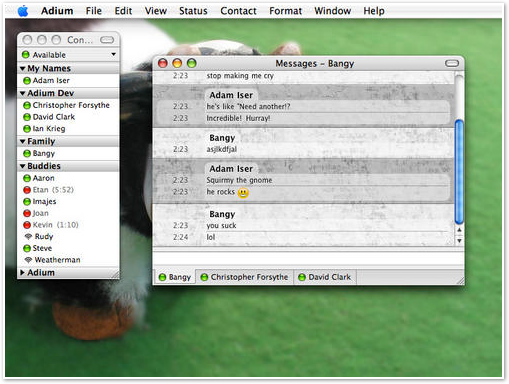Click the chat scroll up arrow
This screenshot has height=384, width=509.
coord(459,230)
